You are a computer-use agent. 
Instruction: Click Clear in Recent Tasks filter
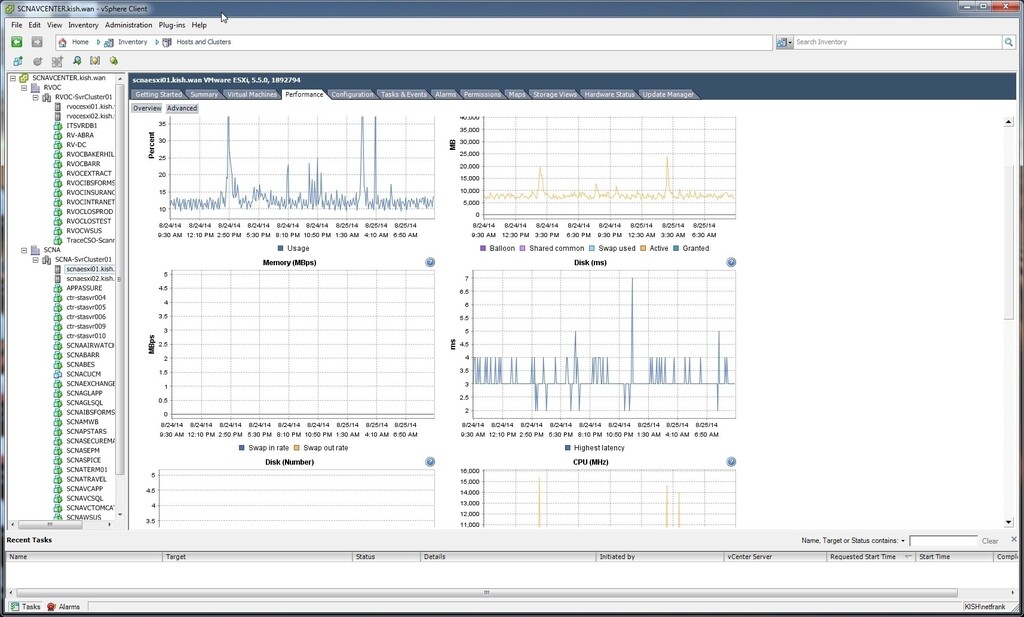tap(990, 540)
